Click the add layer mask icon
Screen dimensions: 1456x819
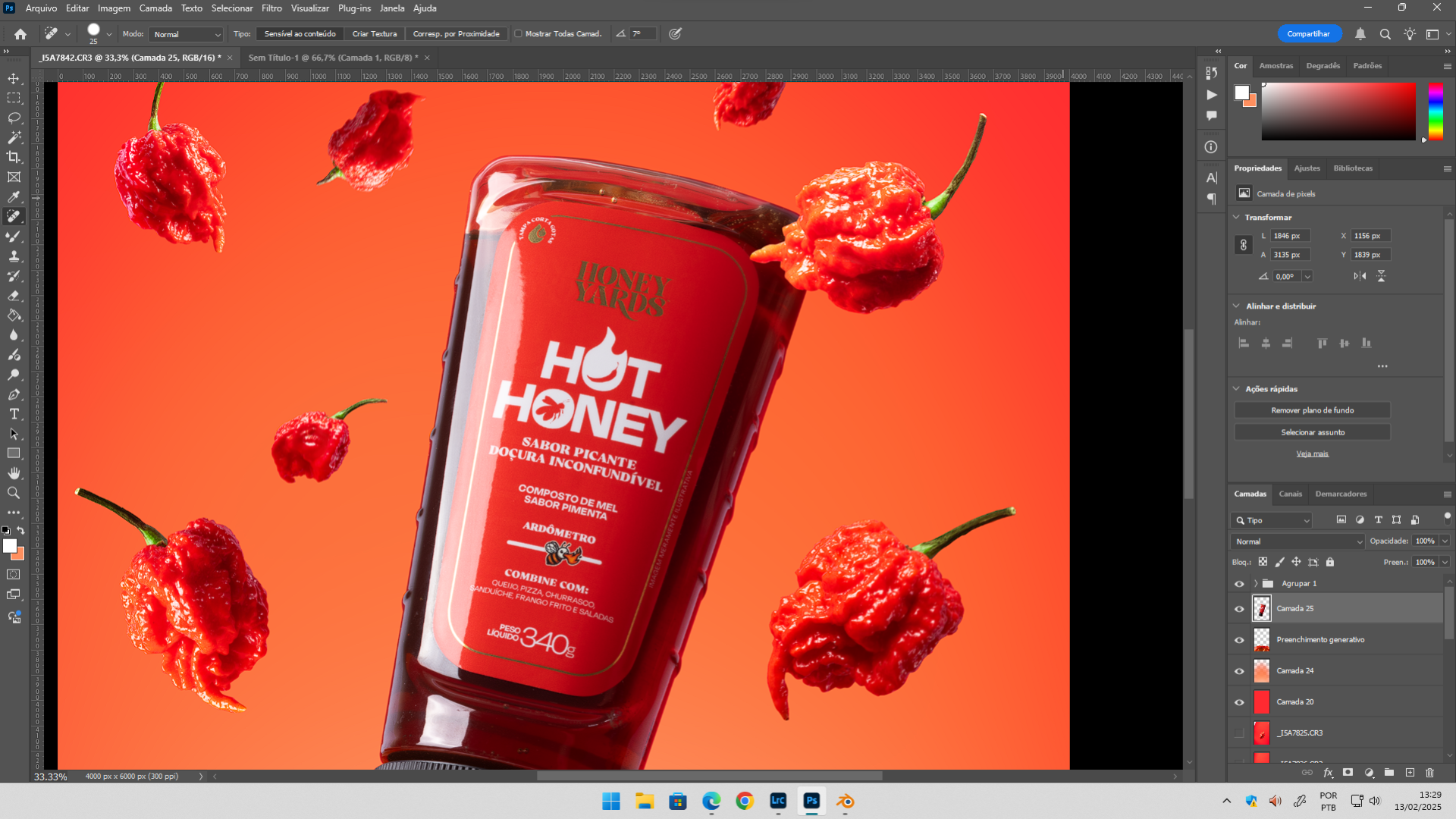(x=1348, y=773)
